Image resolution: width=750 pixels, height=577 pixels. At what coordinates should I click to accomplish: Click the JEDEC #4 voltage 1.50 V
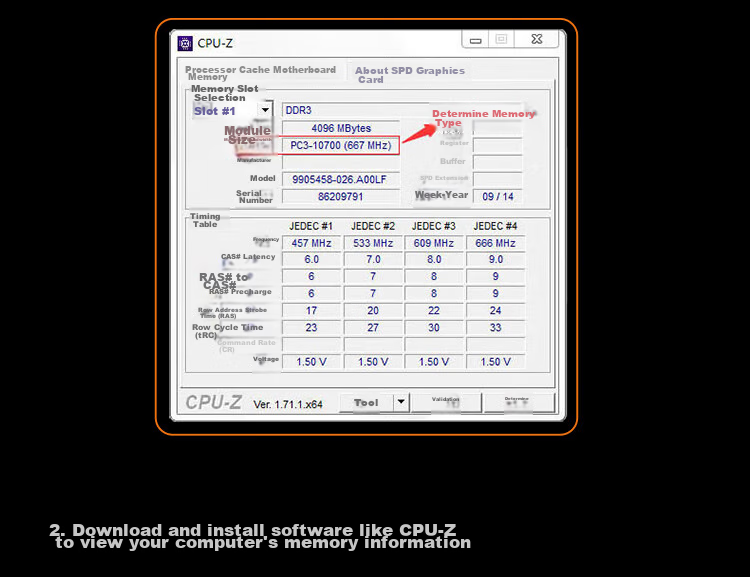496,362
